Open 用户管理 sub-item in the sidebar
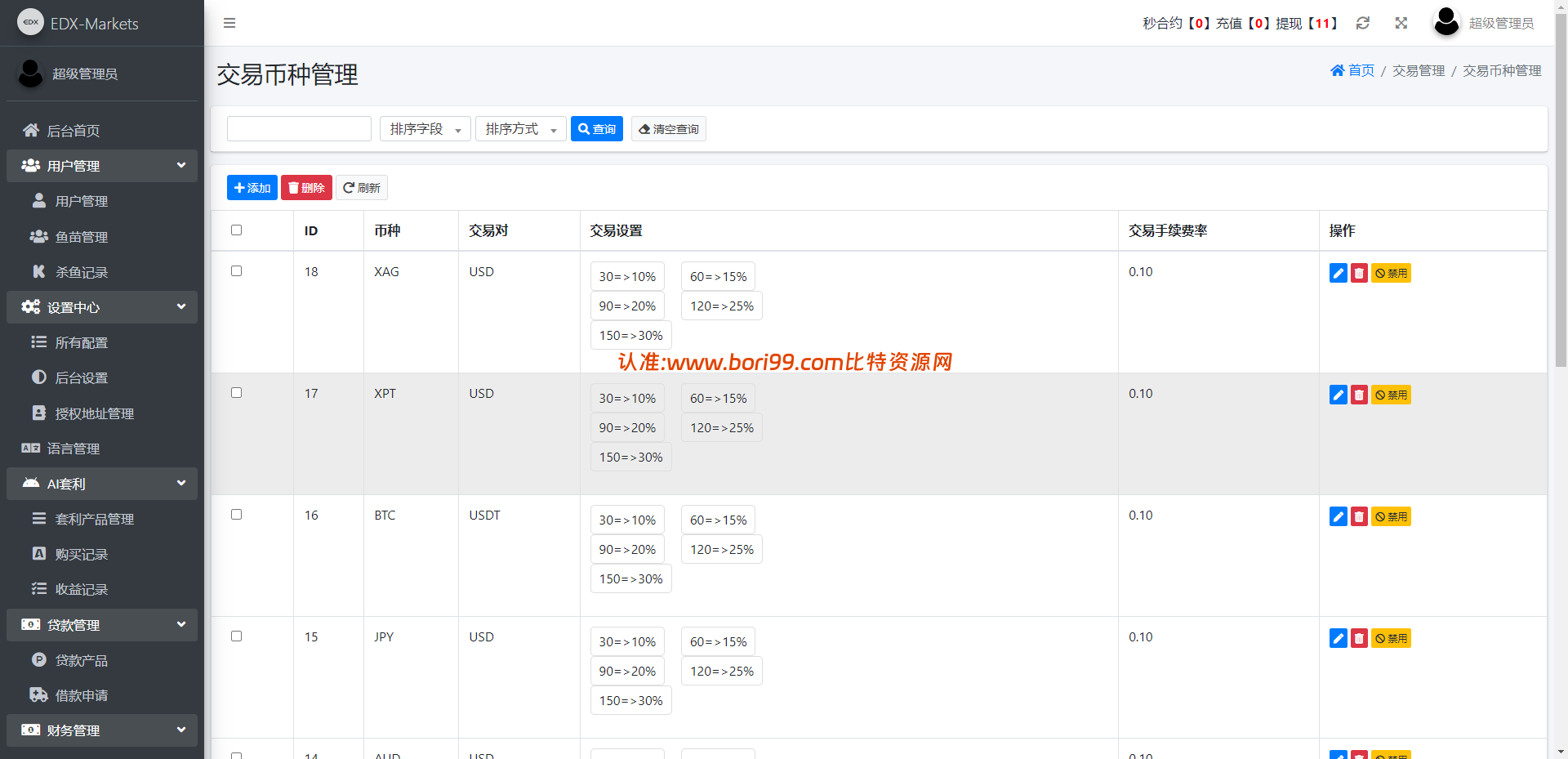Viewport: 1568px width, 759px height. (x=102, y=201)
